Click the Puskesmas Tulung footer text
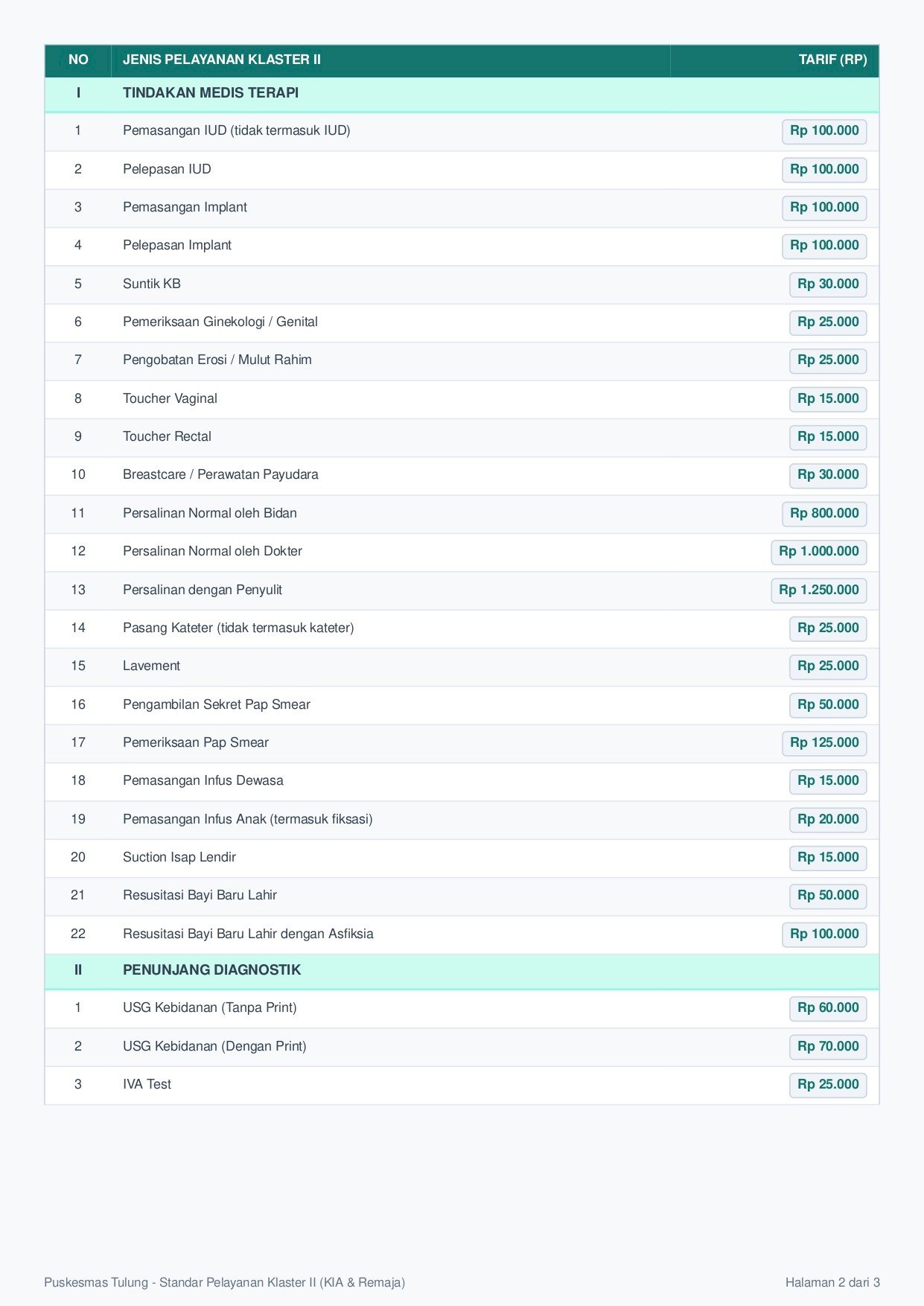The height and width of the screenshot is (1306, 924). click(224, 1282)
